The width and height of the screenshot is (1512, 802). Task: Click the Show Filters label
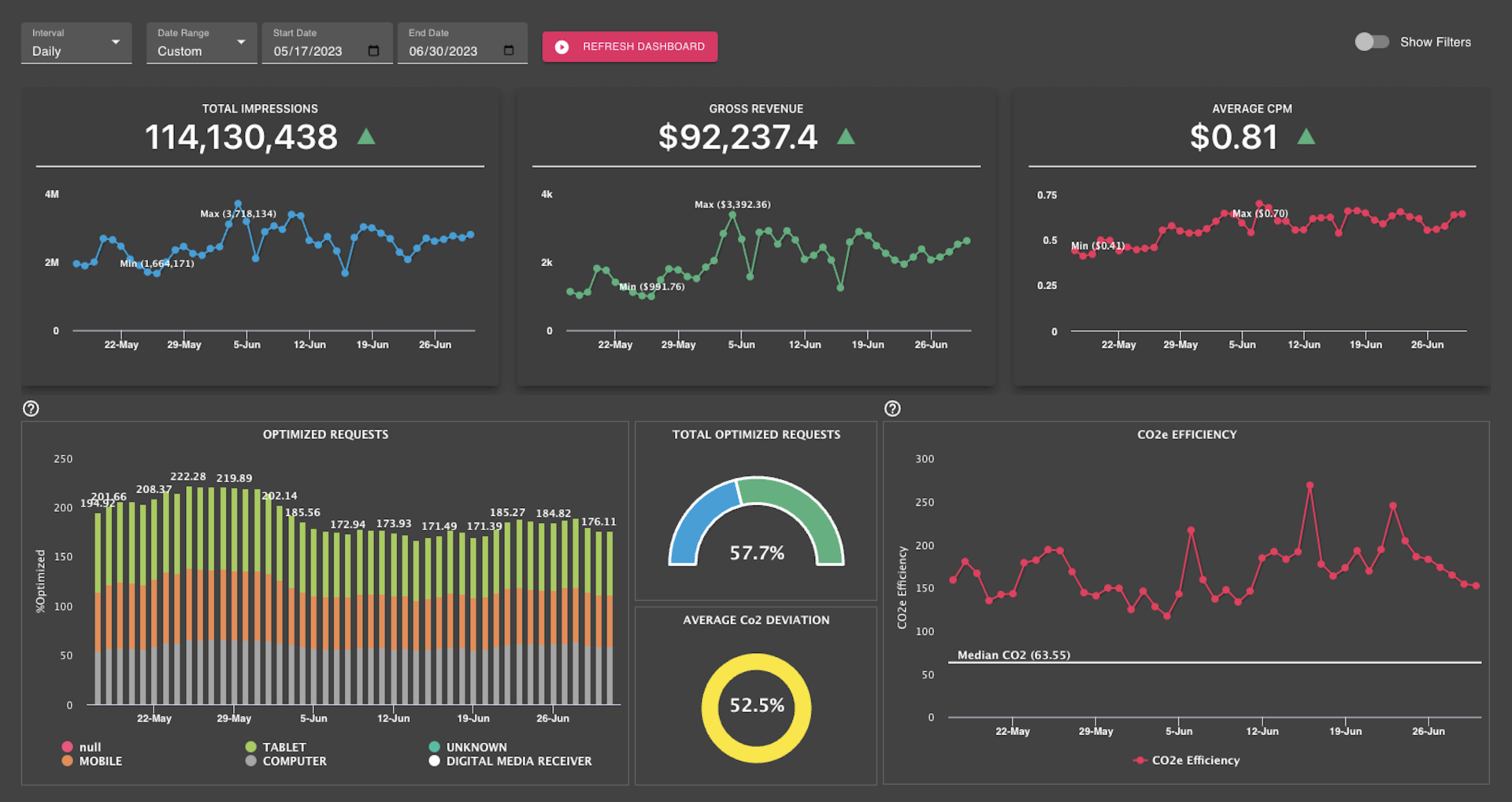(1435, 43)
